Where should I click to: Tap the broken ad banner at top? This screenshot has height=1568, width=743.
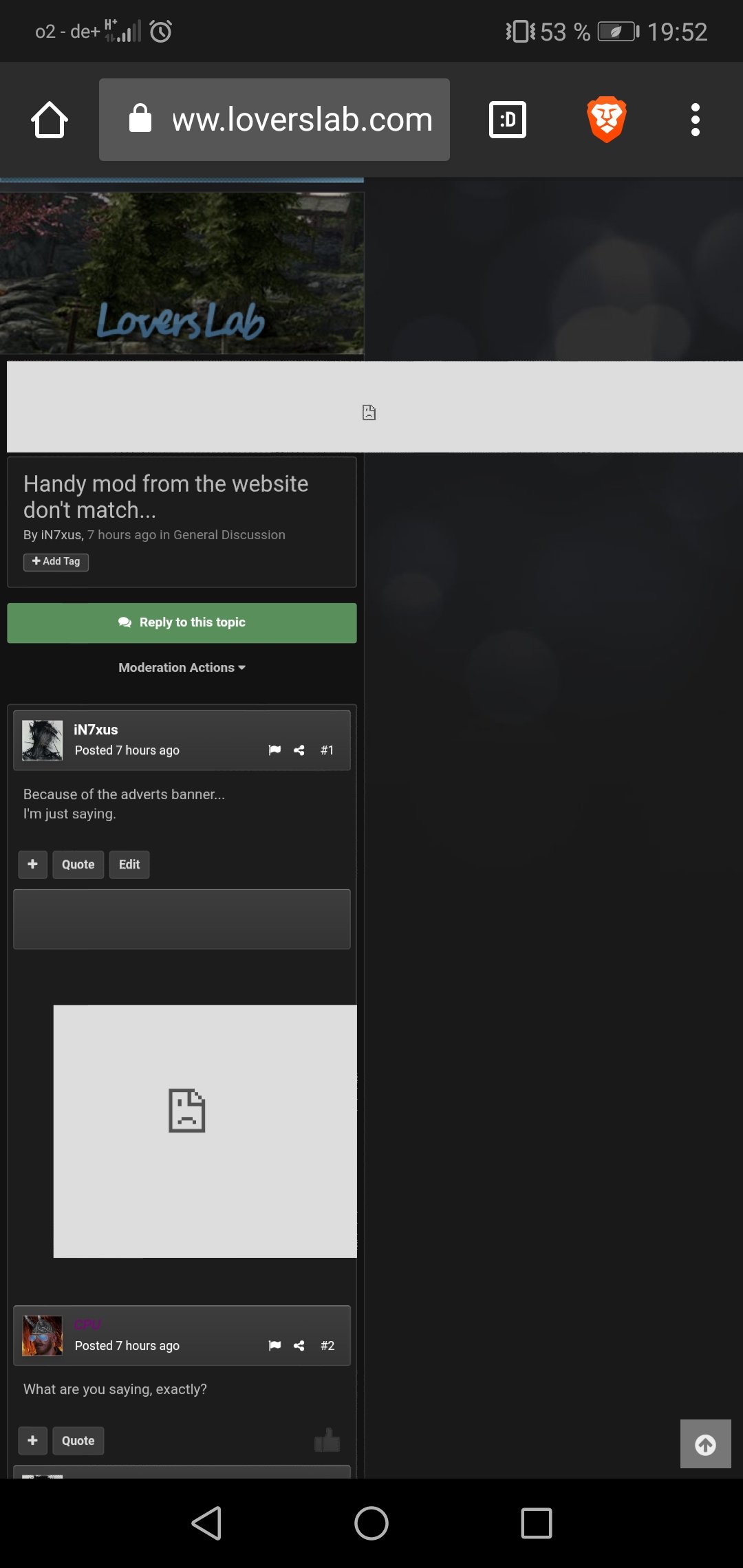click(374, 406)
